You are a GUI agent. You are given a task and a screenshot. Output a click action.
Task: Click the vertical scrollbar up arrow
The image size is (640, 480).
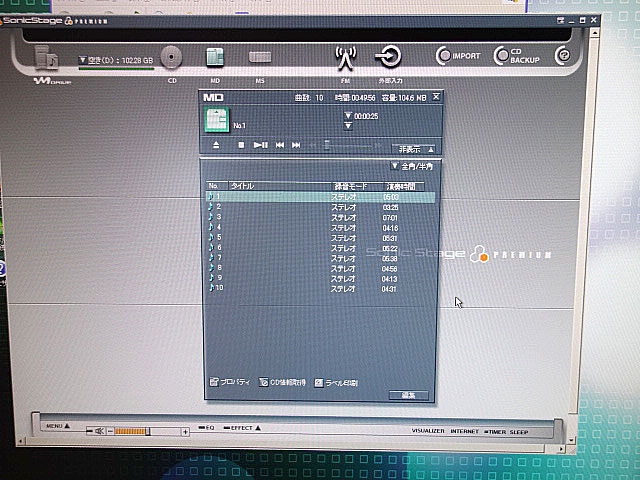click(x=595, y=32)
